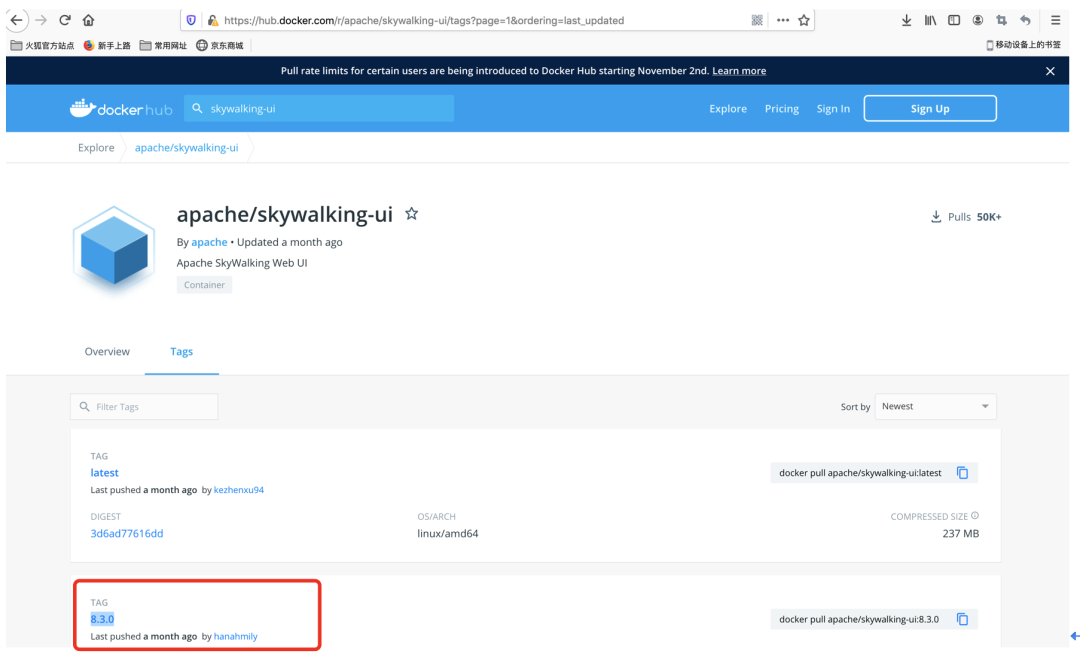Open Explore in the top navigation
Viewport: 1080px width, 657px height.
coord(728,109)
